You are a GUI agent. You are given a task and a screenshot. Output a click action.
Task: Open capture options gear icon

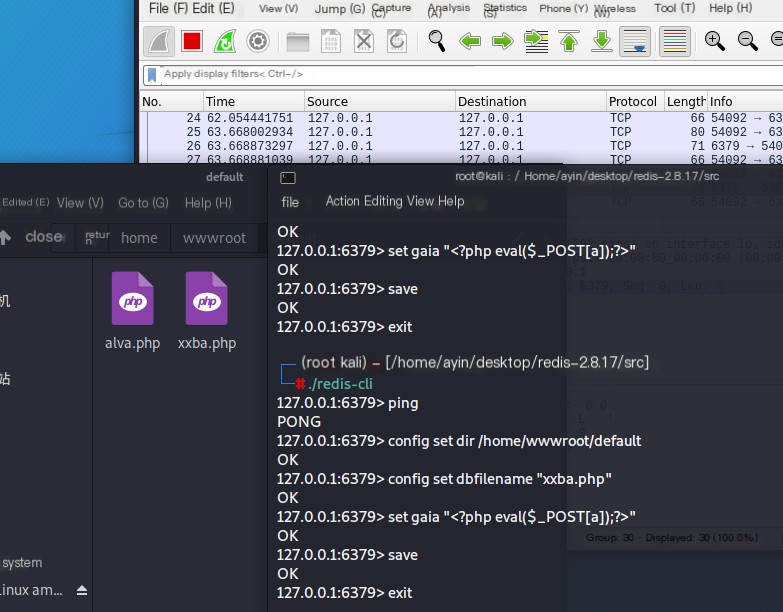point(258,41)
